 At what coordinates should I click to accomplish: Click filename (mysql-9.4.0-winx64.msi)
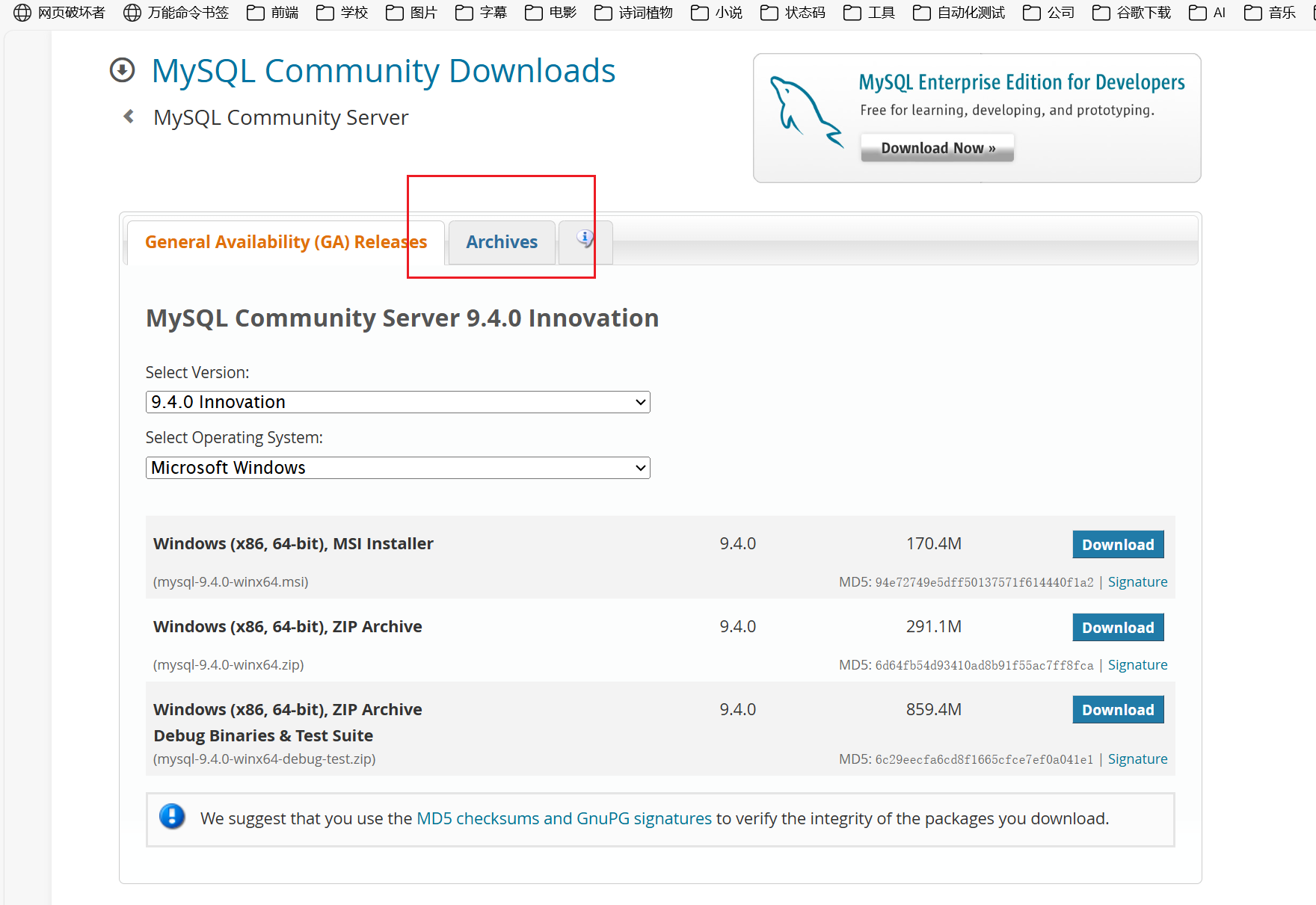(x=231, y=581)
